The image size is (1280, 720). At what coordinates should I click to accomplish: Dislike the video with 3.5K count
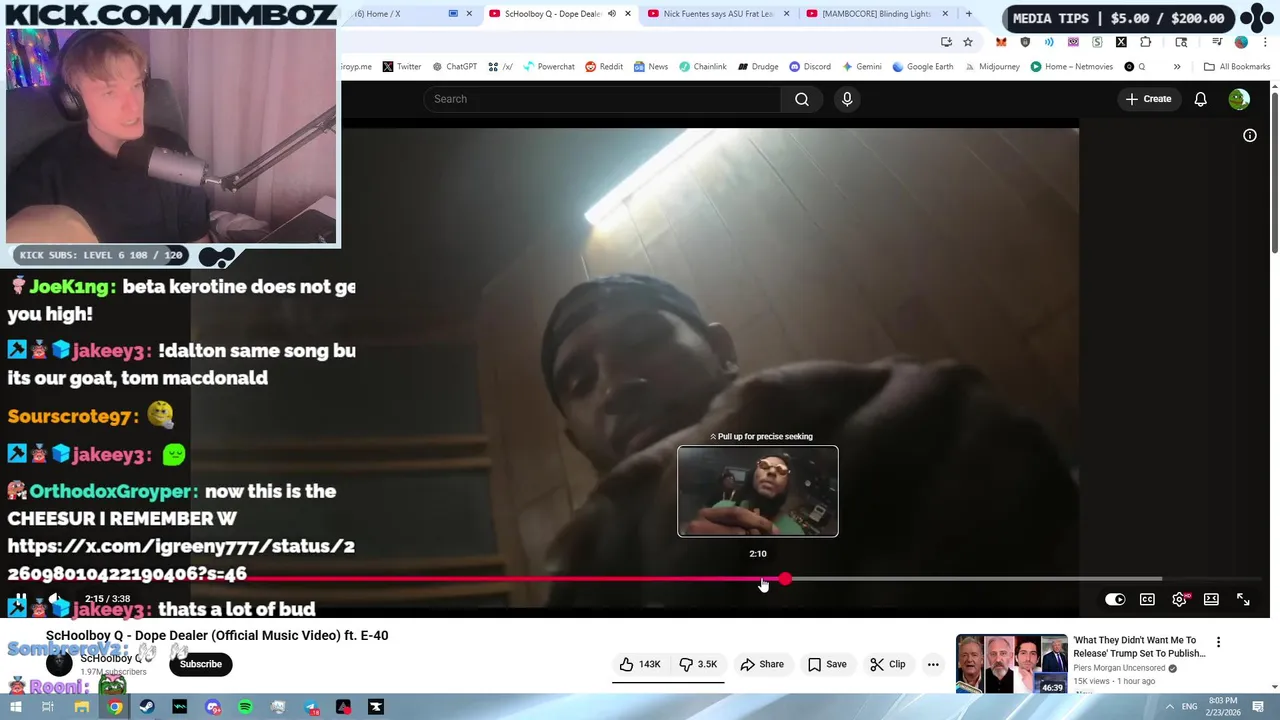(x=699, y=664)
